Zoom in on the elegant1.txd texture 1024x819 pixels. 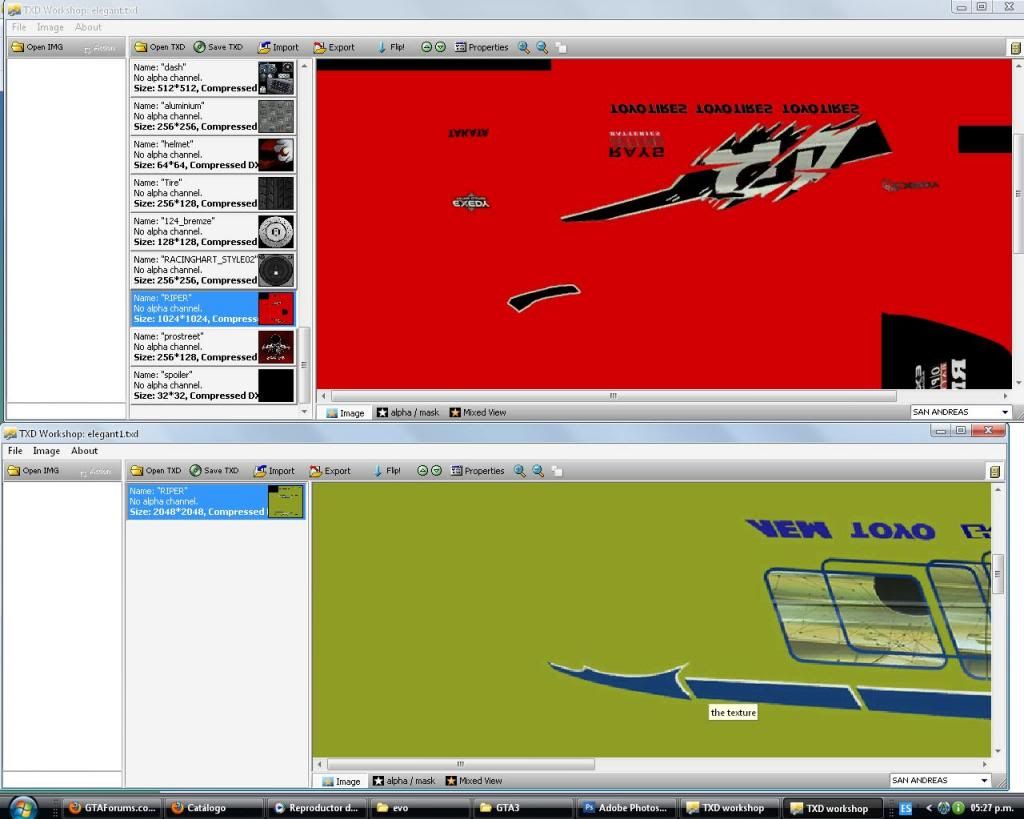pyautogui.click(x=519, y=470)
